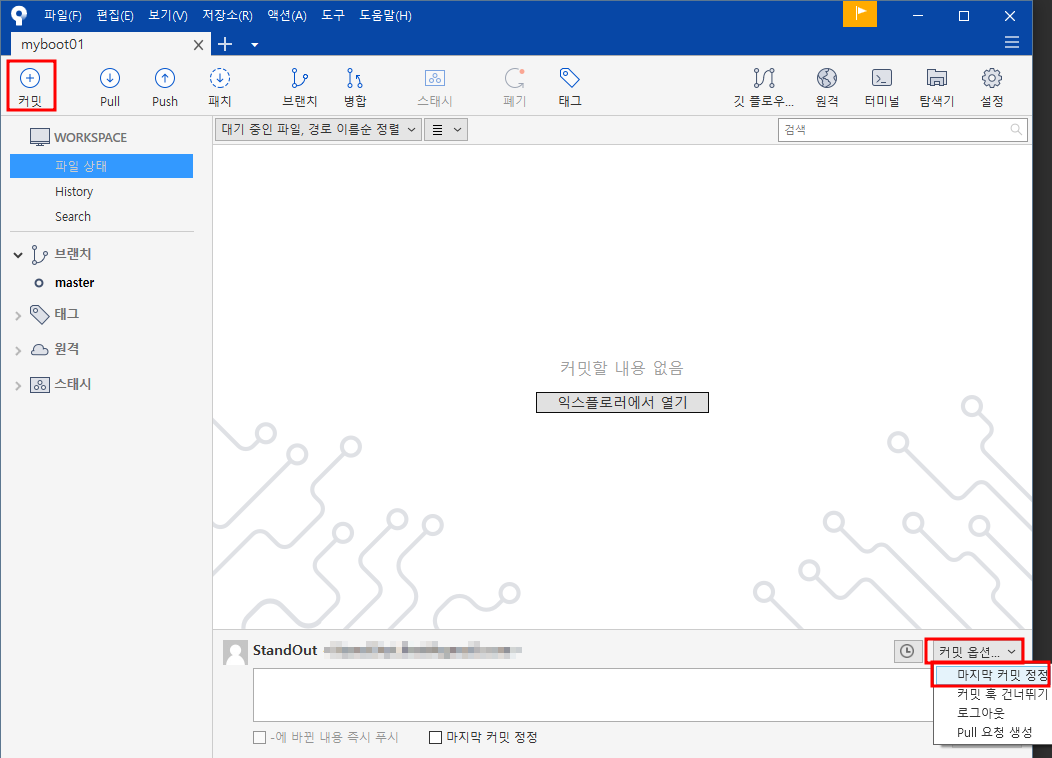This screenshot has width=1052, height=758.
Task: Open the 브랜치 (Branch) toolbar tool
Action: click(x=299, y=87)
